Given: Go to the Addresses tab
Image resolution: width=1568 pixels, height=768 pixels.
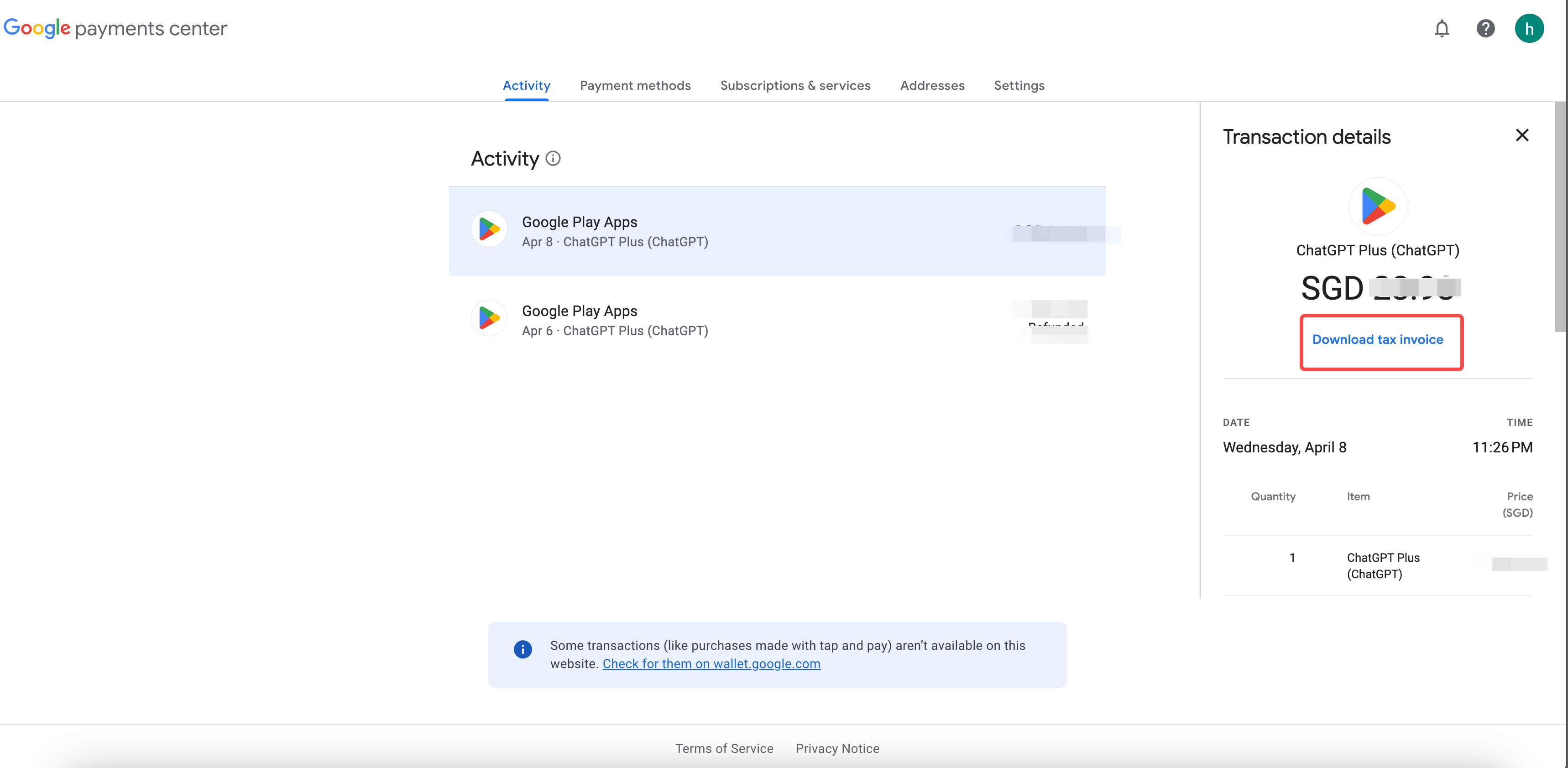Looking at the screenshot, I should coord(932,86).
